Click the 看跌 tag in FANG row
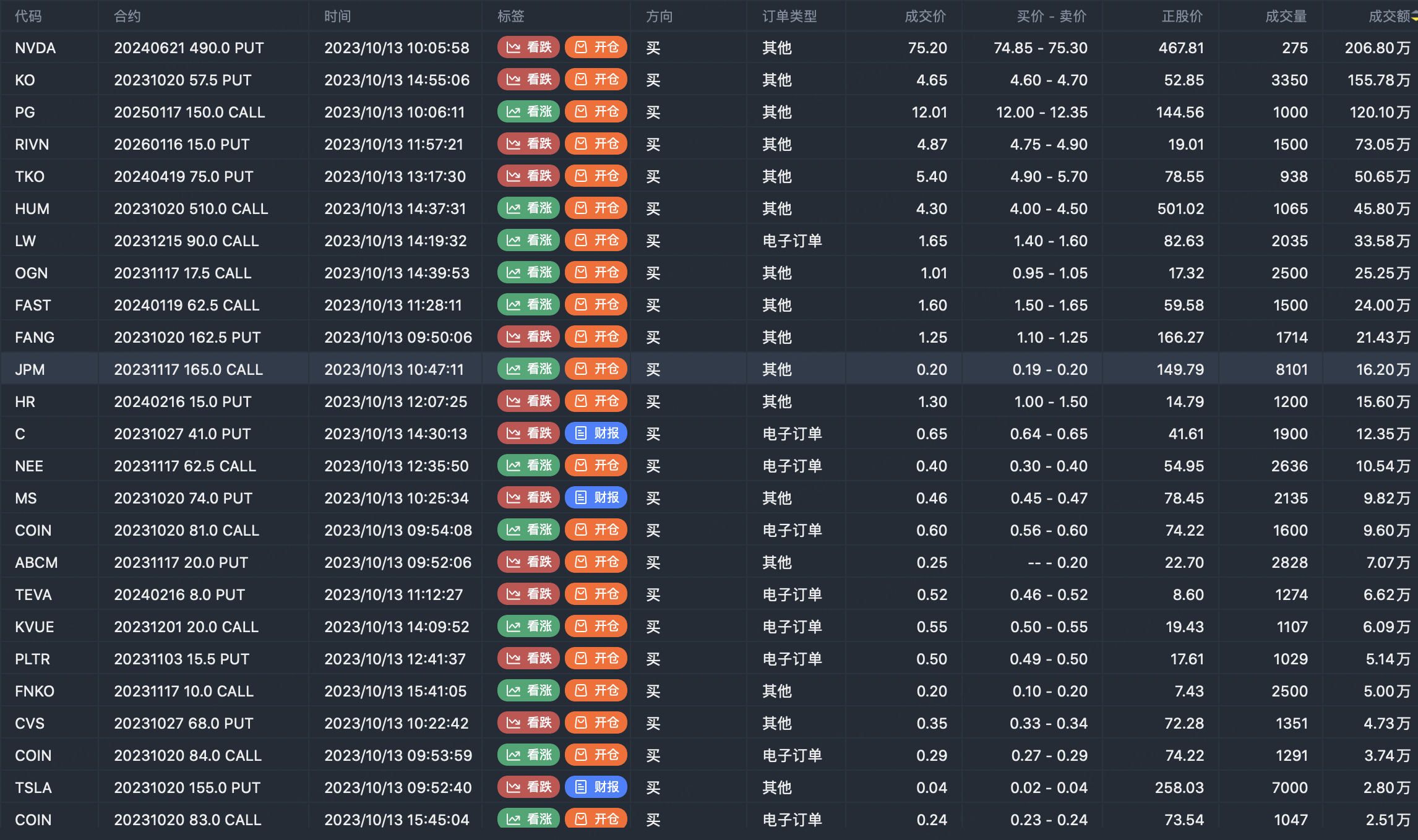The width and height of the screenshot is (1418, 840). tap(528, 336)
